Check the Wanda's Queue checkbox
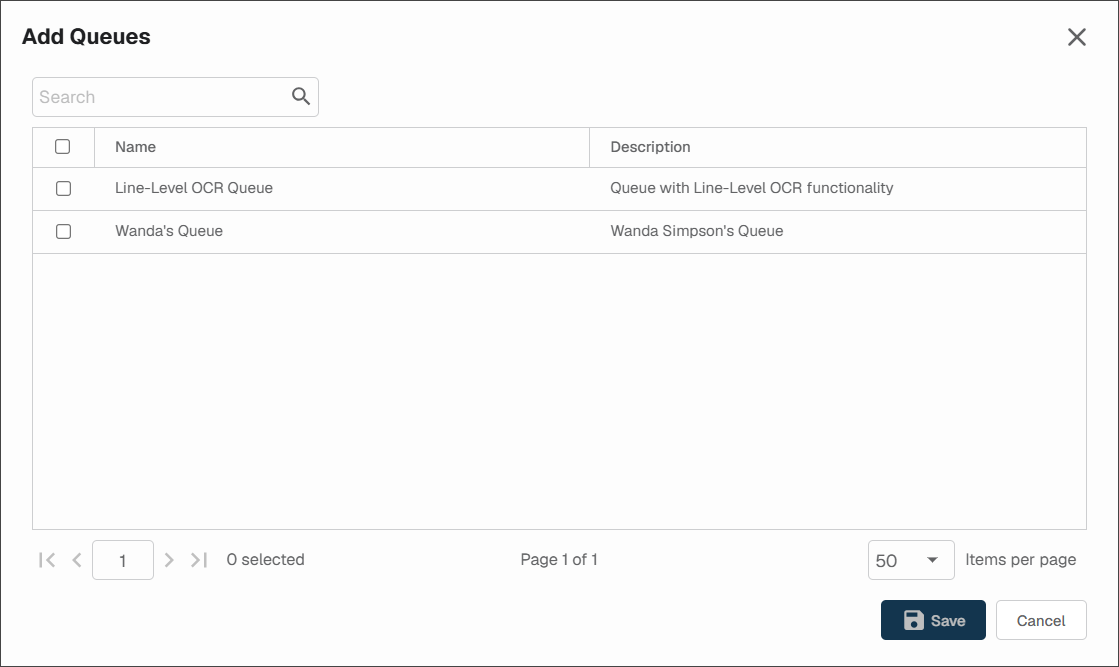The width and height of the screenshot is (1119, 667). [x=64, y=231]
